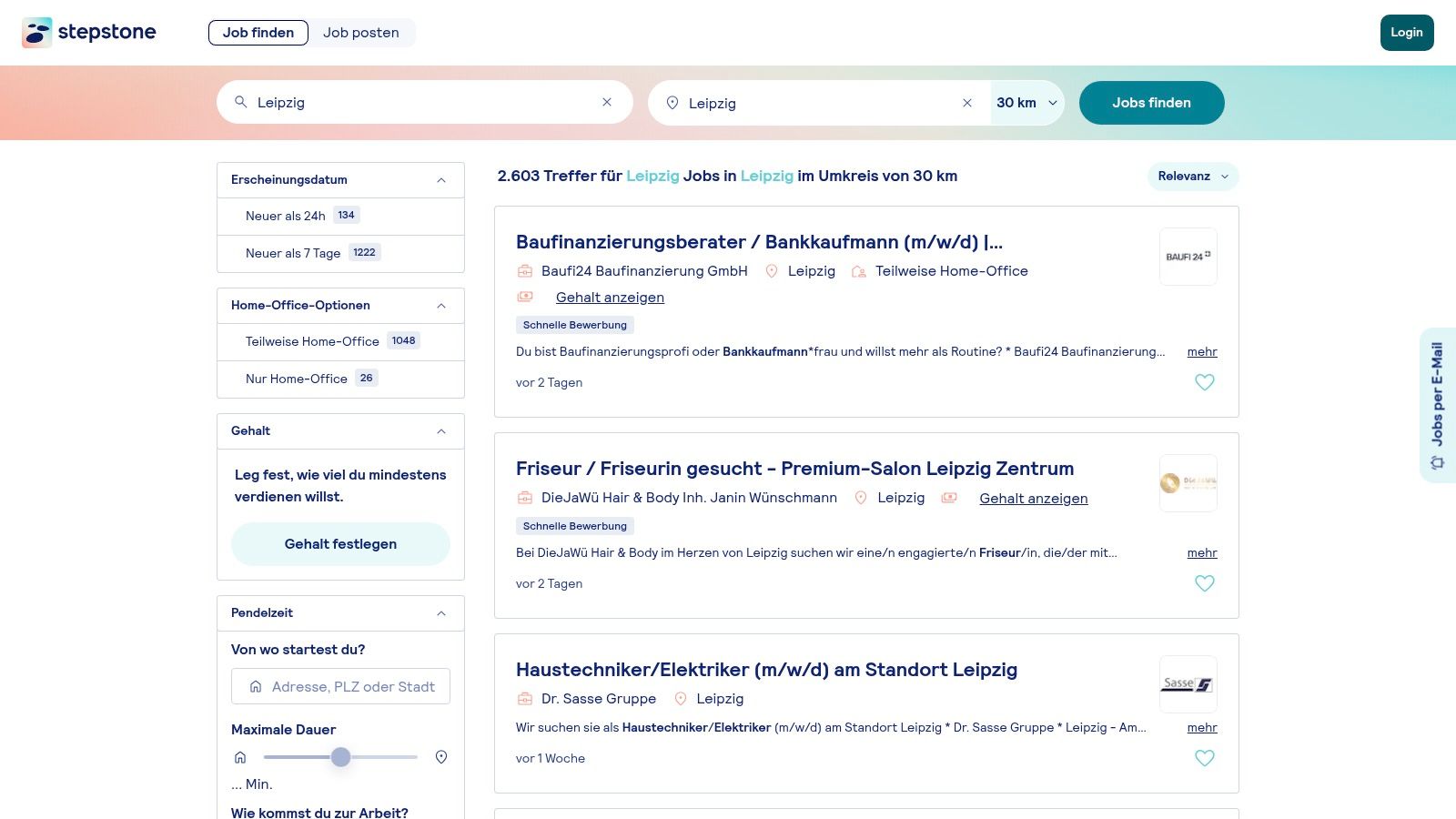Open the Jobs per E-Mail side tab
This screenshot has height=819, width=1456.
pos(1438,405)
